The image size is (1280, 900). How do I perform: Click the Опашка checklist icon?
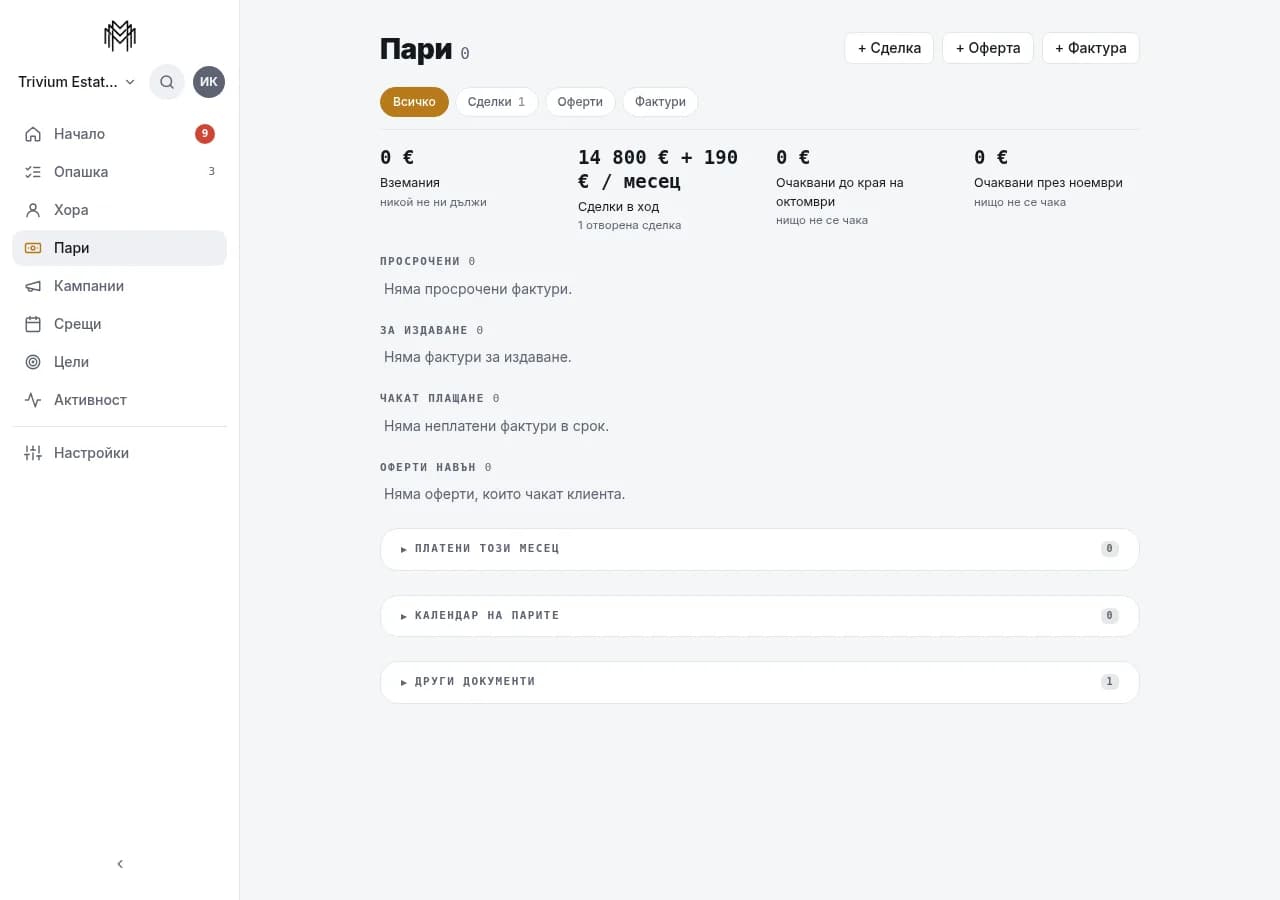[33, 172]
